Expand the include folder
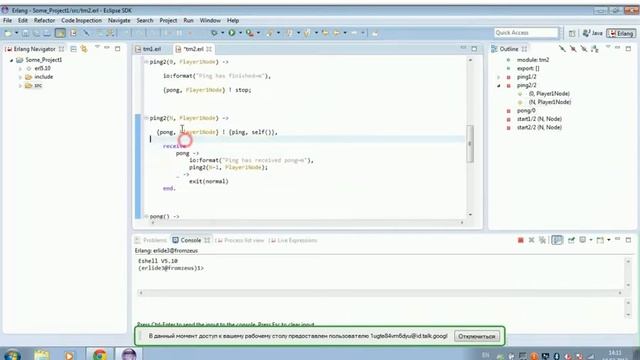The height and width of the screenshot is (360, 640). (x=20, y=77)
